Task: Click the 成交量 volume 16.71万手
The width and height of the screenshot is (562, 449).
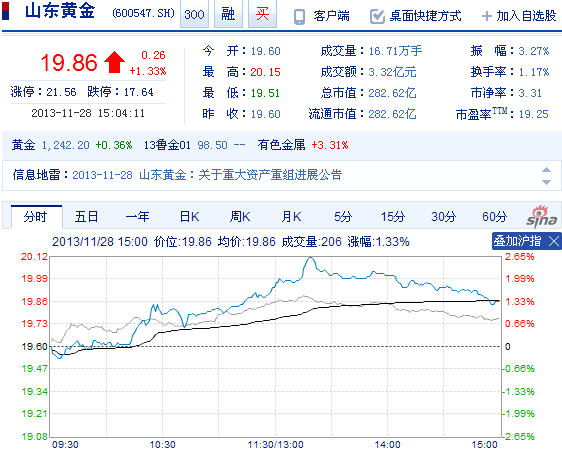Action: [x=395, y=51]
